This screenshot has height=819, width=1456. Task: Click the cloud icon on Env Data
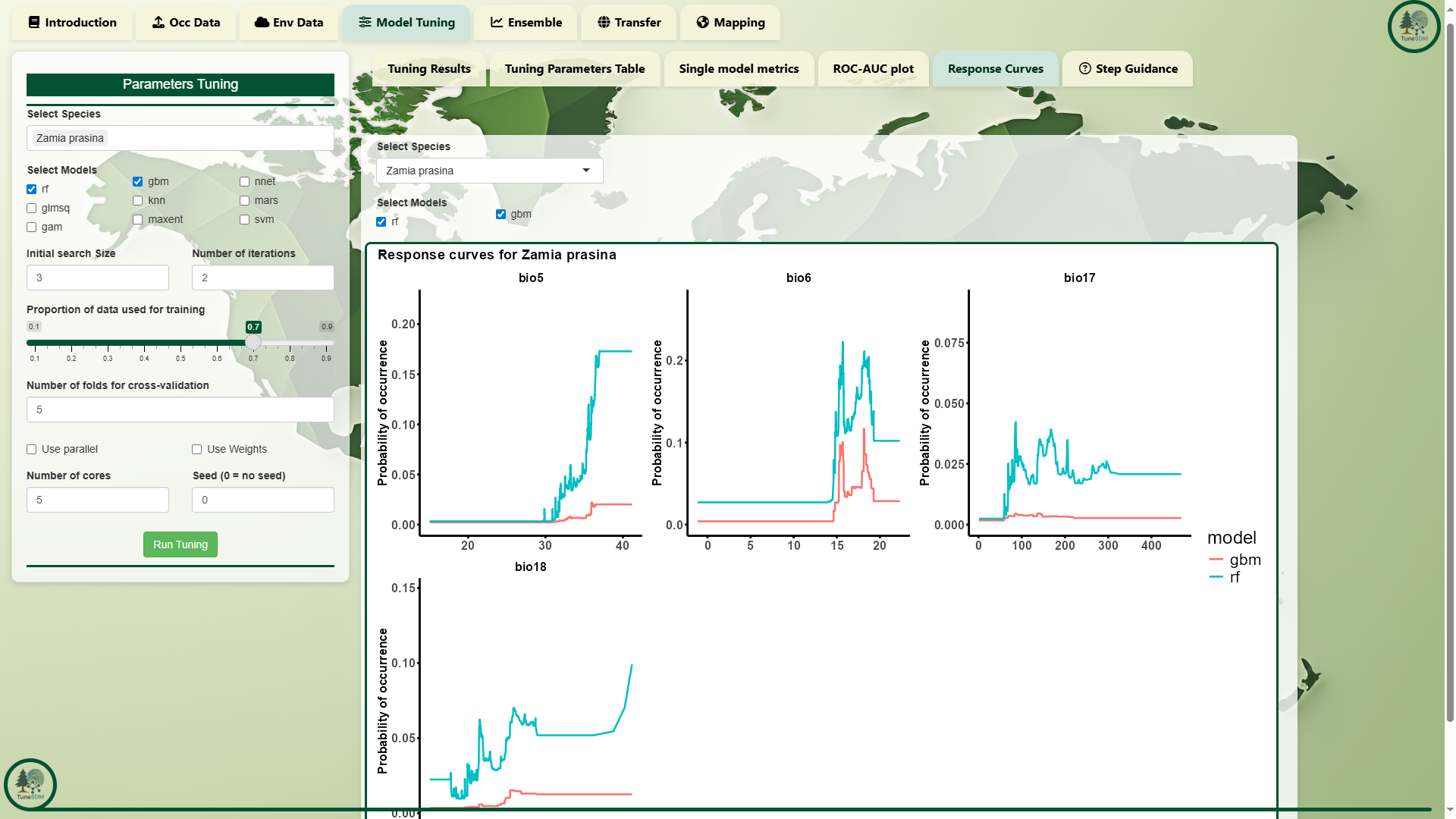tap(262, 22)
